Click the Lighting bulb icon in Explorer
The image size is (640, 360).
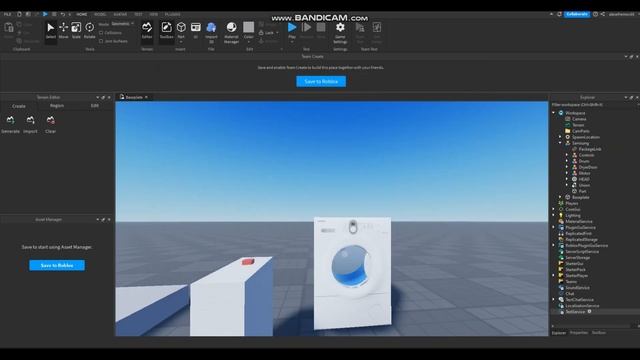coord(561,215)
